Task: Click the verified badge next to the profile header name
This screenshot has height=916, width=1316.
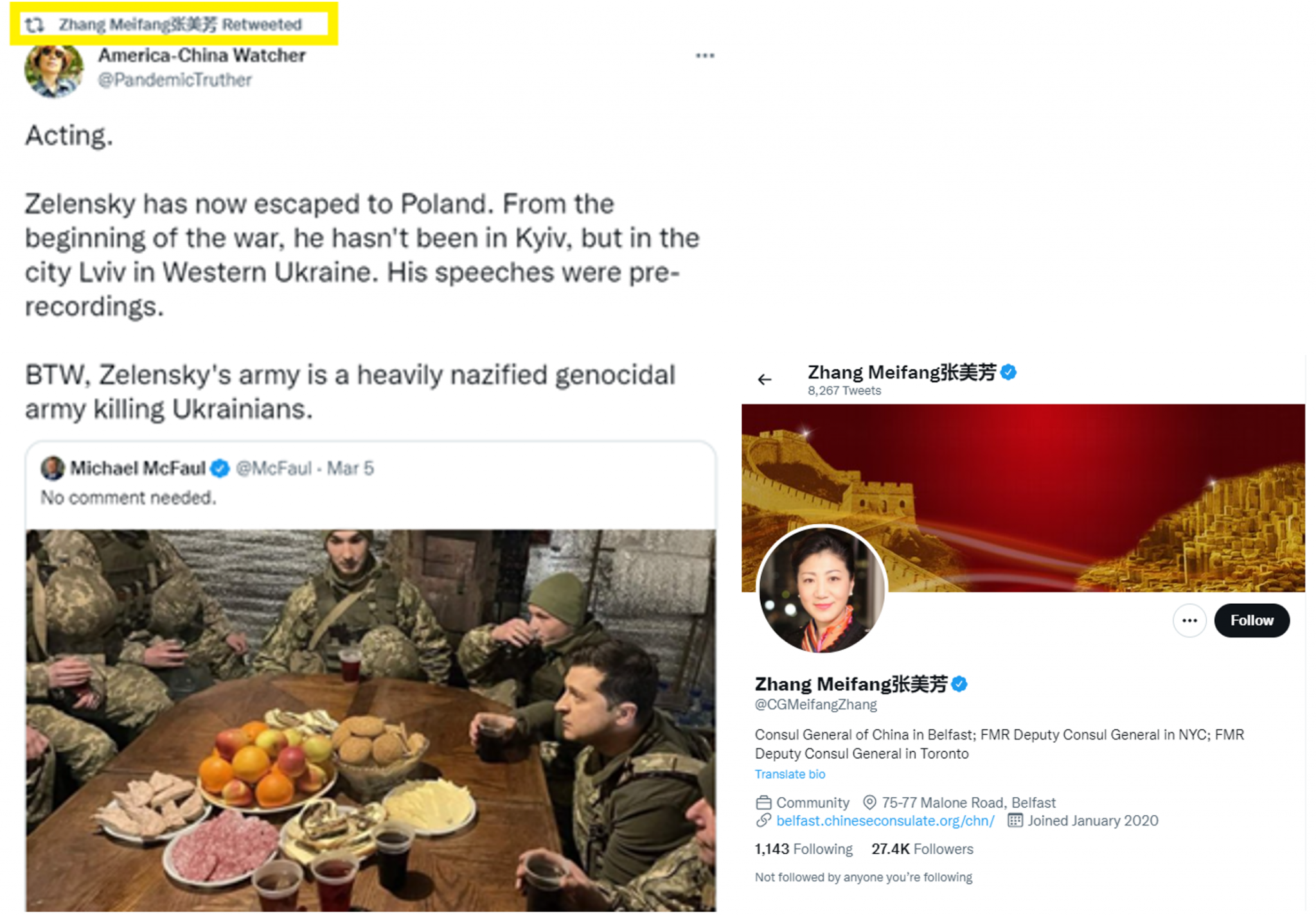Action: click(1008, 372)
